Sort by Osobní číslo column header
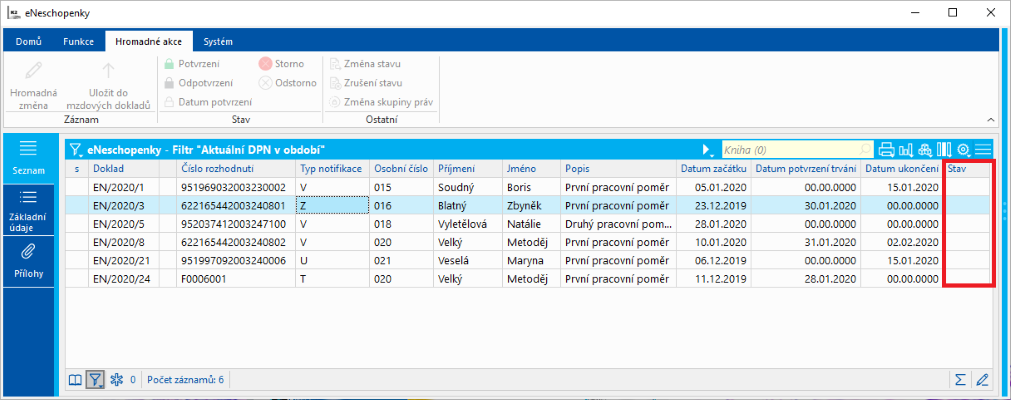This screenshot has width=1011, height=400. pyautogui.click(x=400, y=168)
